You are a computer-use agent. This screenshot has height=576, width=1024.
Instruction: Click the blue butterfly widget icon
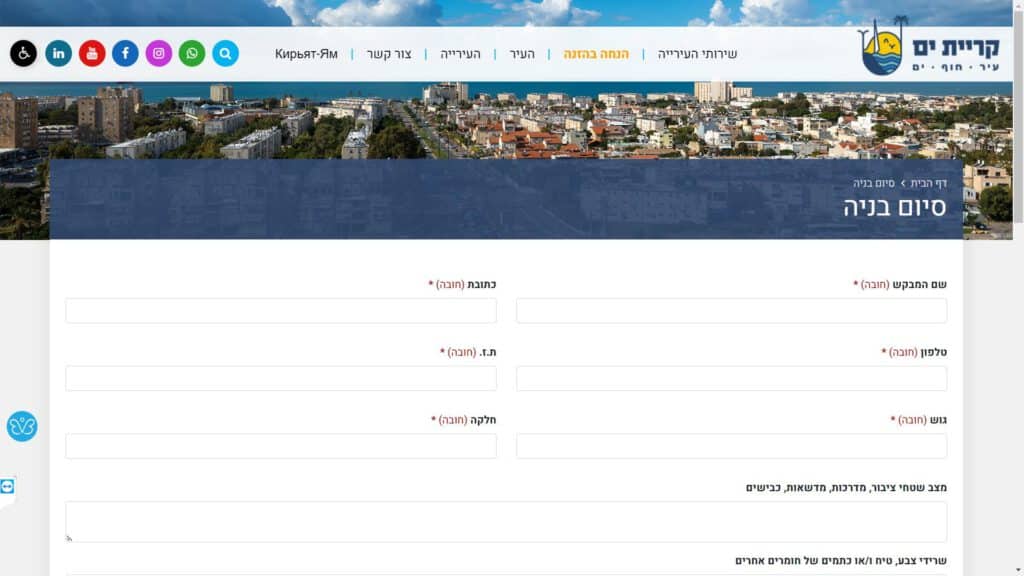click(22, 426)
